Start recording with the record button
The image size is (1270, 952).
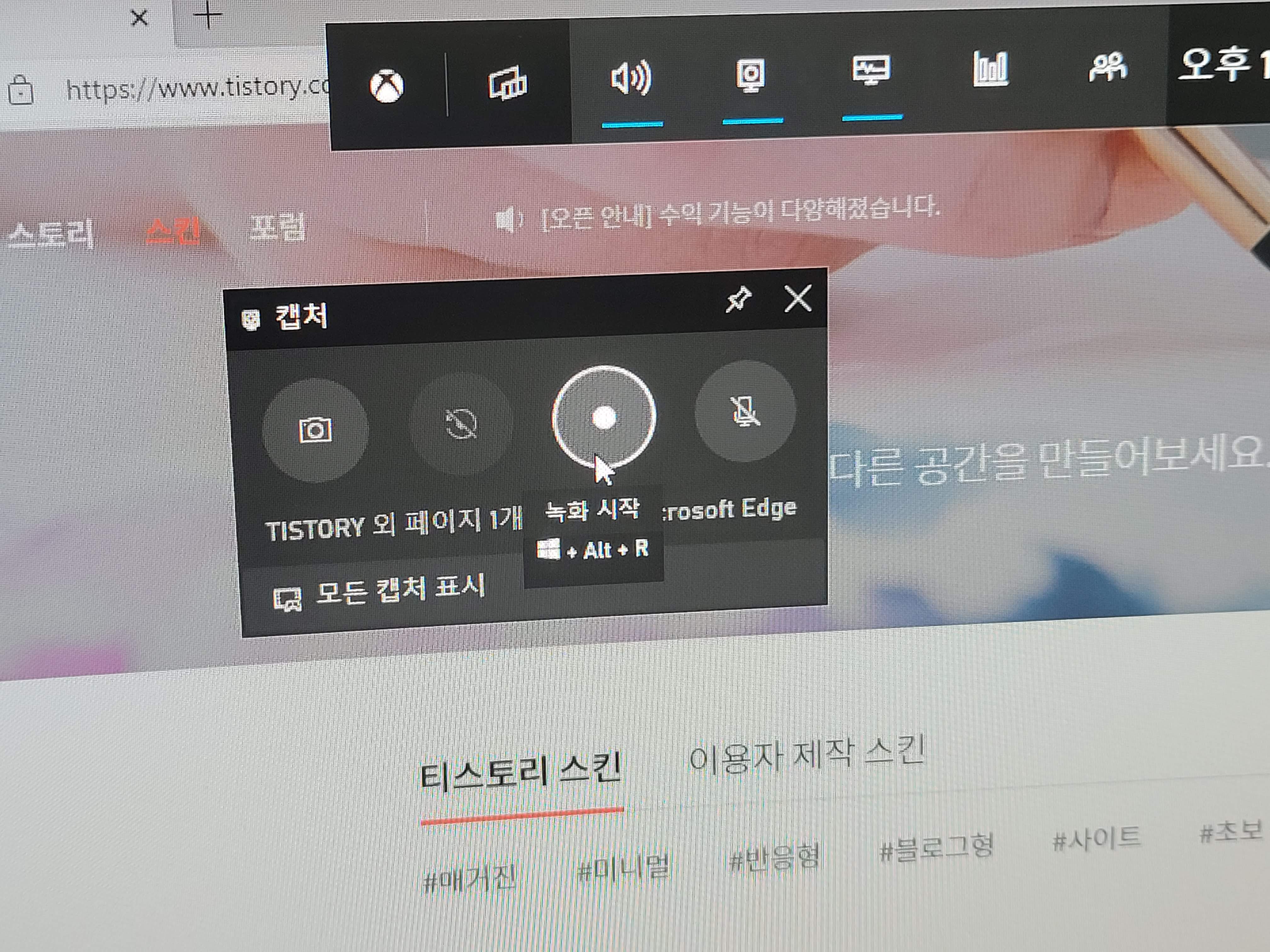(x=604, y=418)
